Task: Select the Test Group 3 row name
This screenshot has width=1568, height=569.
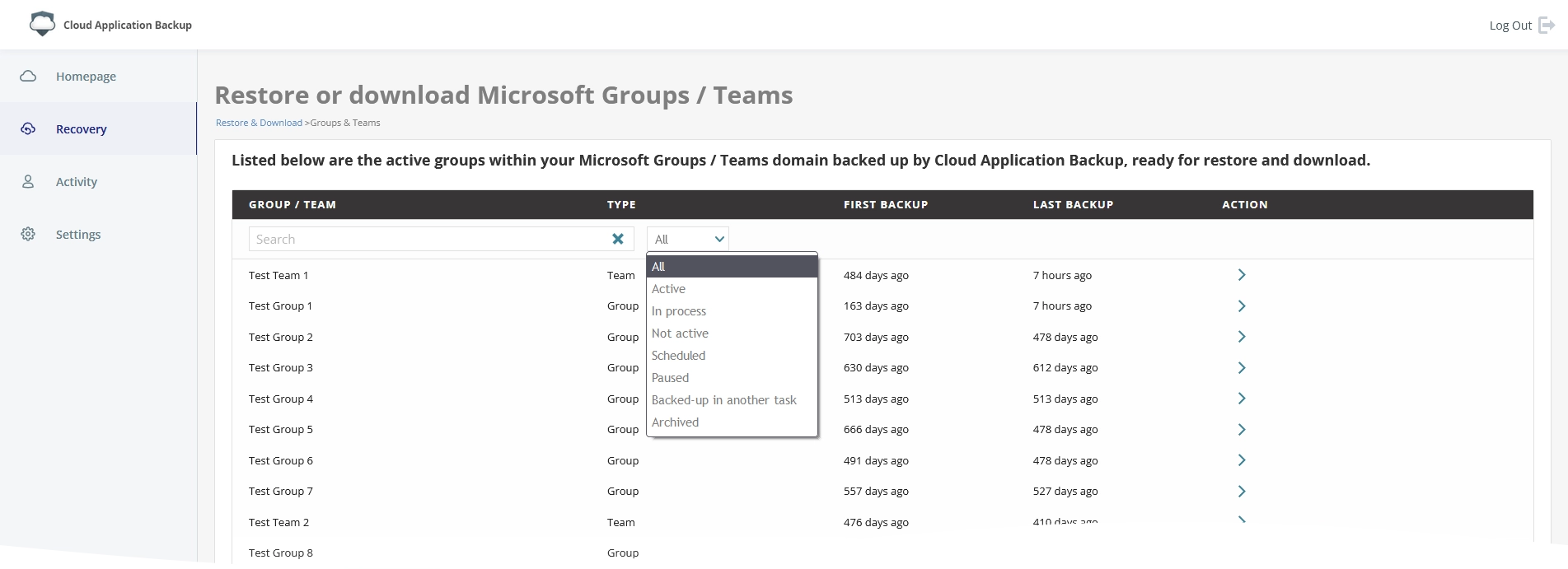Action: [x=281, y=367]
